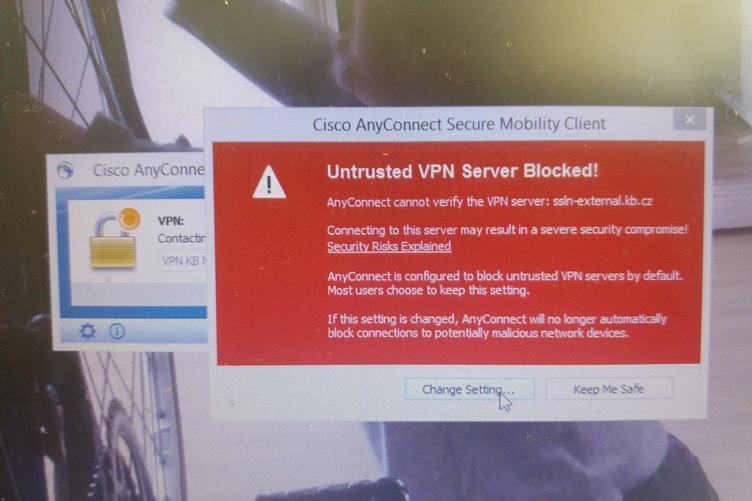Click the ssln-external.kb.cz server name text

602,201
